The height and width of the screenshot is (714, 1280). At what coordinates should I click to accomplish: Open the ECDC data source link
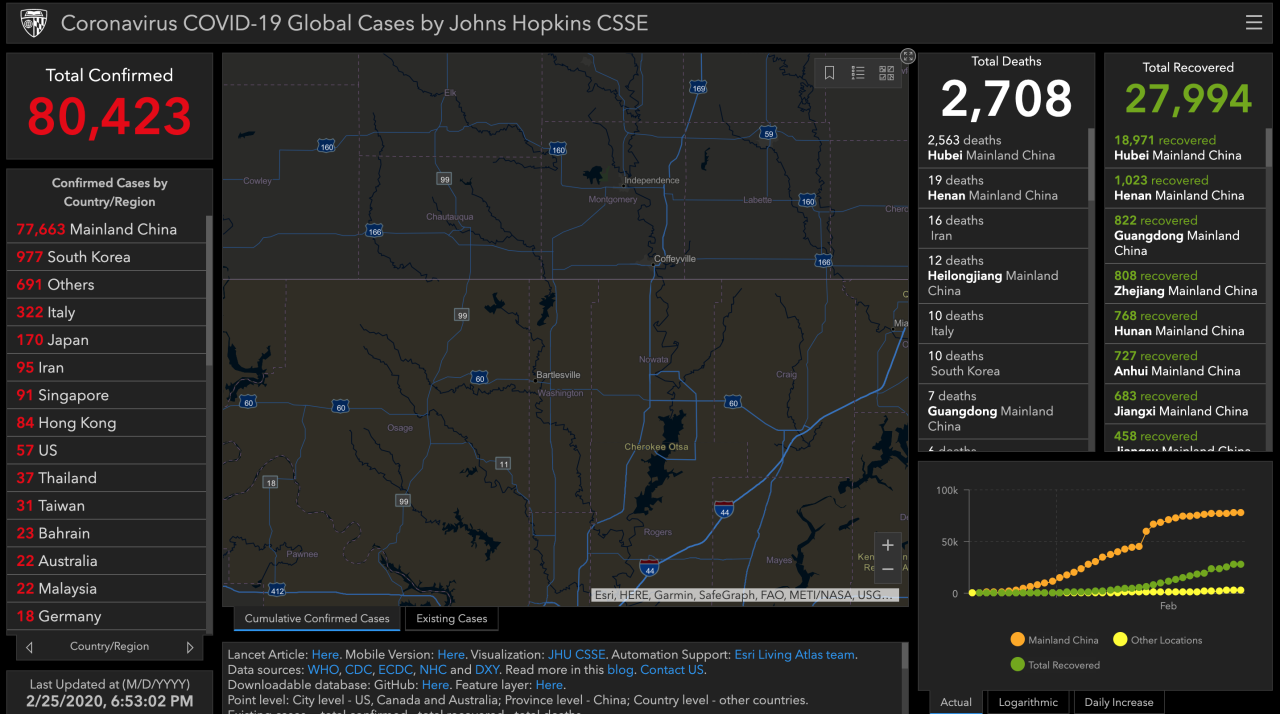(x=396, y=670)
